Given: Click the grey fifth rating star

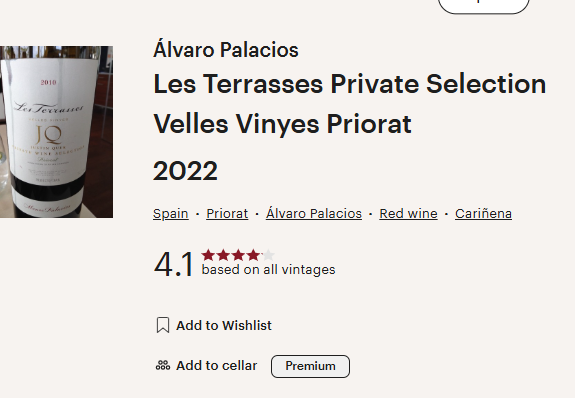Looking at the screenshot, I should [268, 255].
